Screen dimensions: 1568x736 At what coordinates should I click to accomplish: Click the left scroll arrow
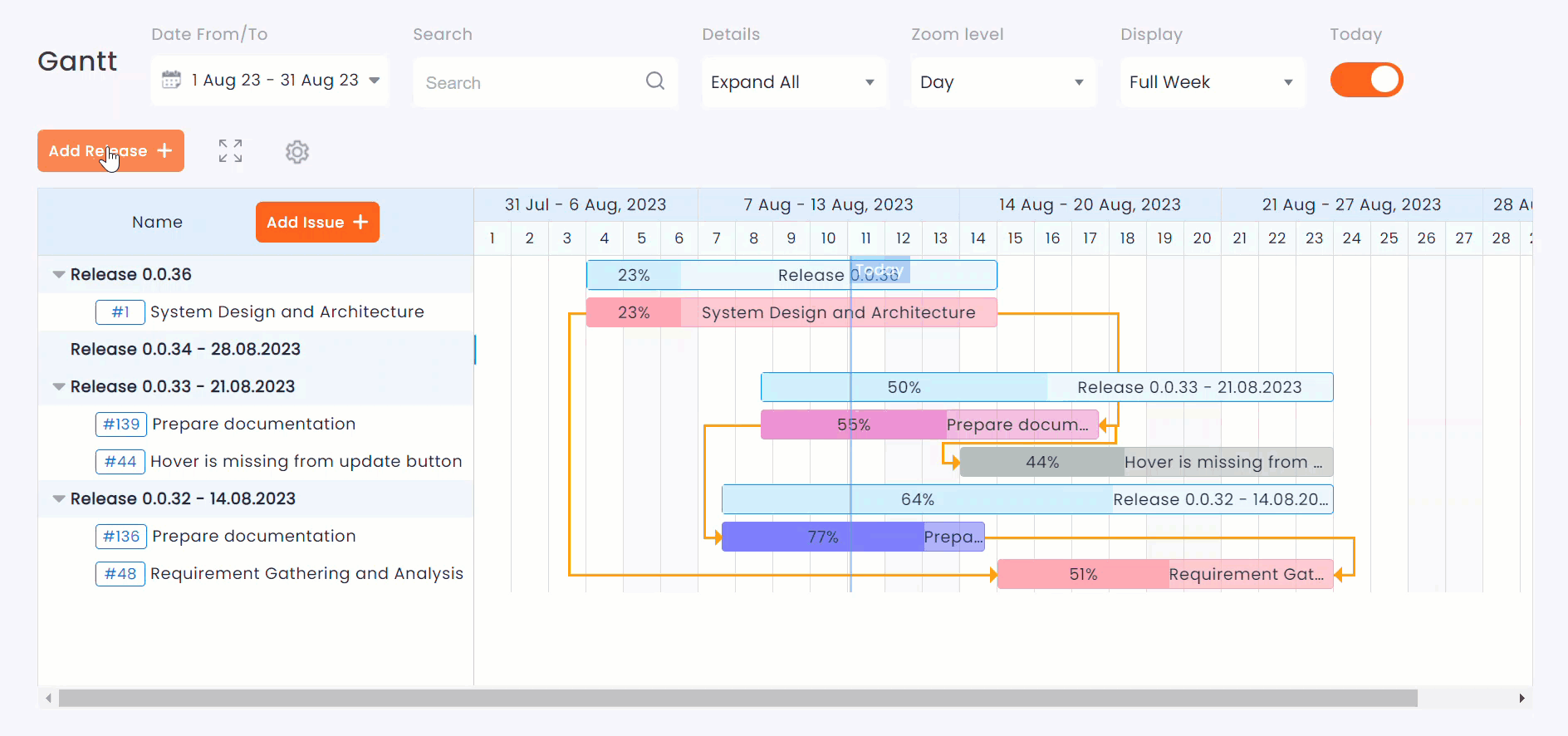click(x=49, y=699)
